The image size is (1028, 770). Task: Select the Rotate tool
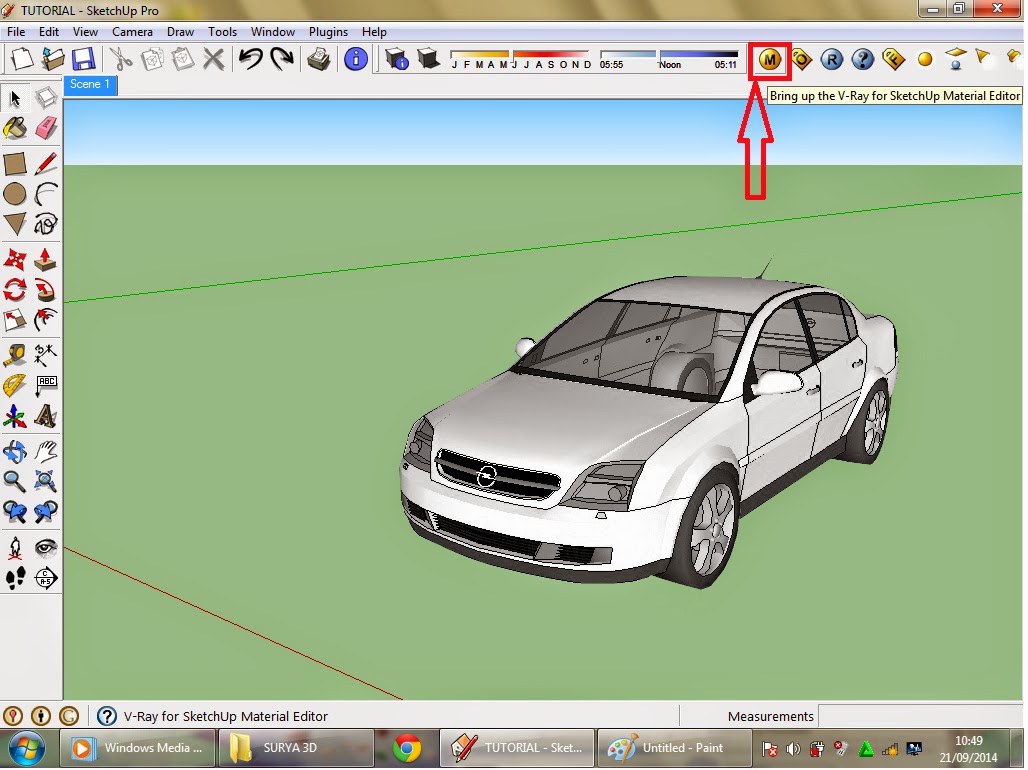pos(15,289)
